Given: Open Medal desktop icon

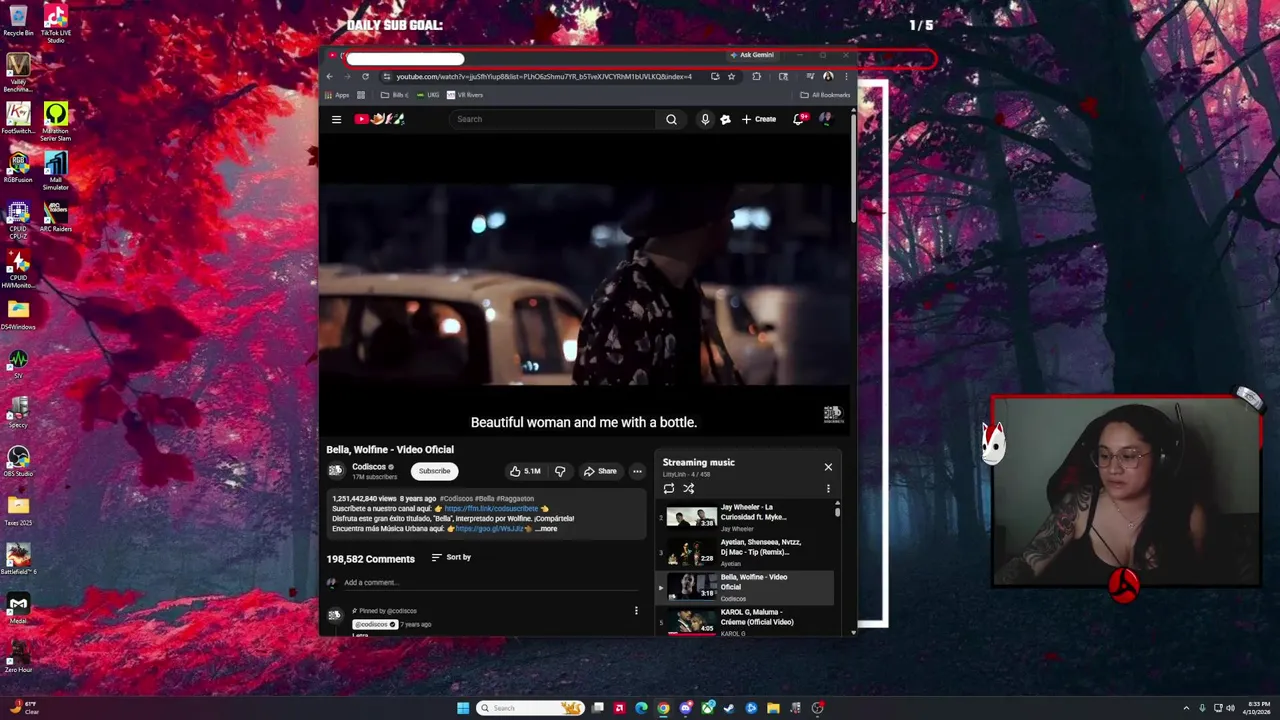Looking at the screenshot, I should tap(18, 608).
